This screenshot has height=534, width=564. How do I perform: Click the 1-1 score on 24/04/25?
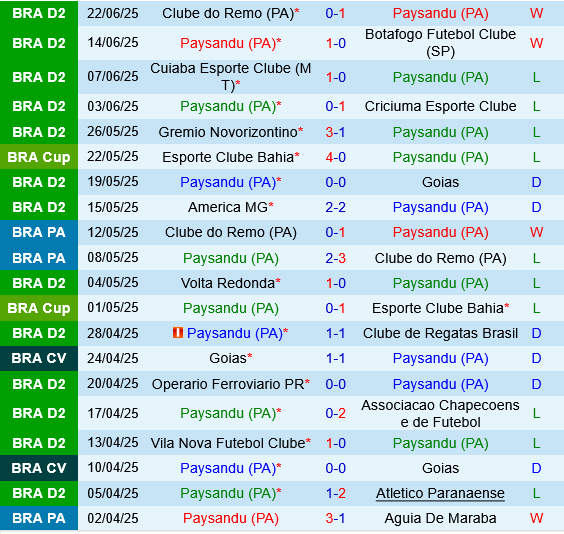335,358
